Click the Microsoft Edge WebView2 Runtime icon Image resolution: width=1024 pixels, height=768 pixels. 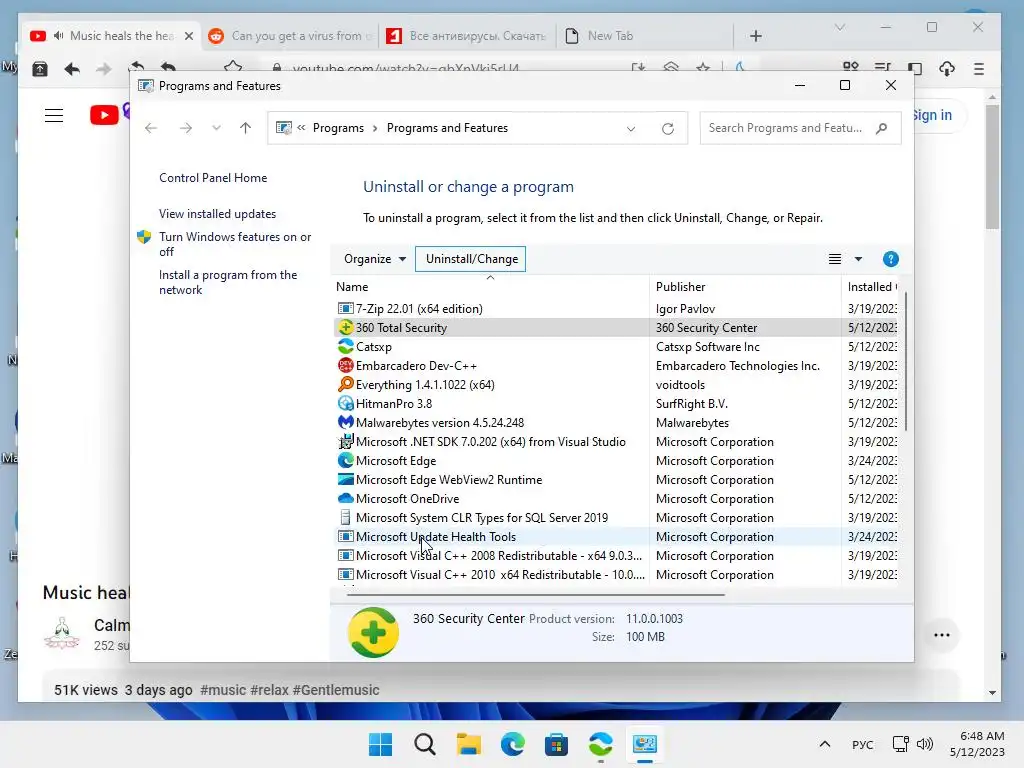pyautogui.click(x=345, y=479)
